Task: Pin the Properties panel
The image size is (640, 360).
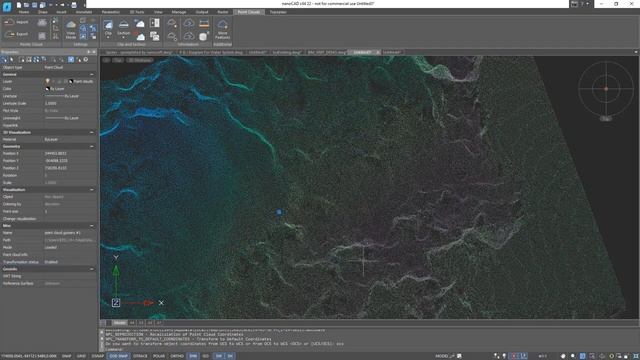Action: click(89, 52)
